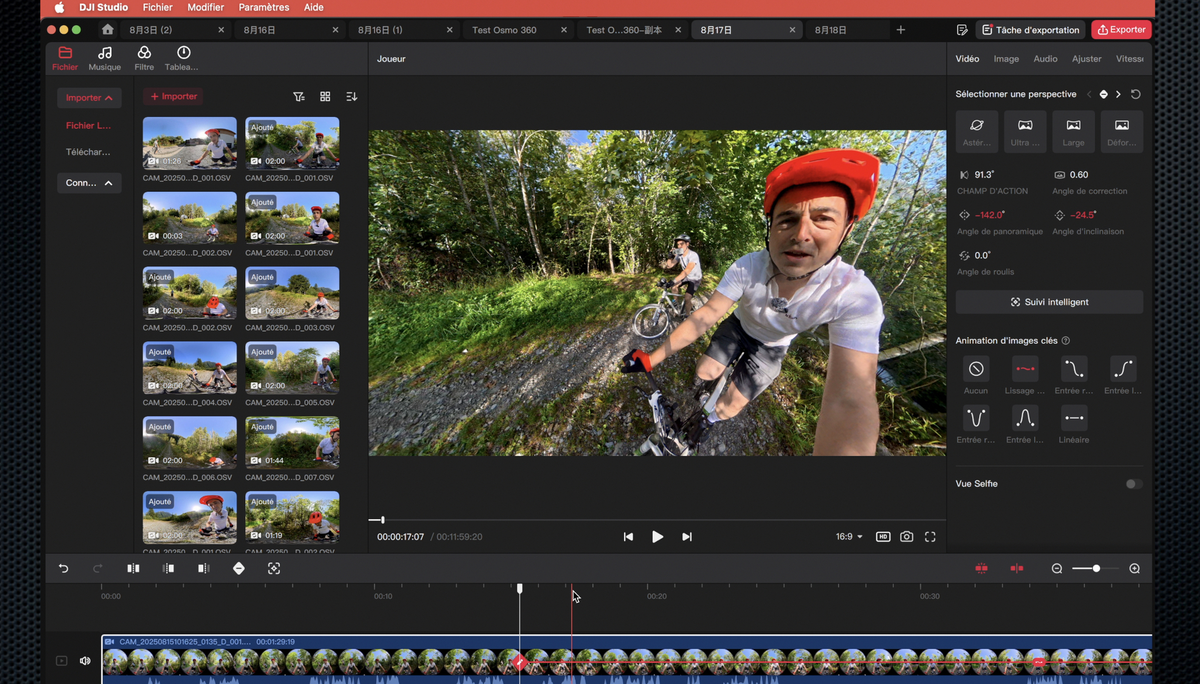Take a snapshot with the camera icon
Screen dimensions: 1200x684
pos(906,536)
